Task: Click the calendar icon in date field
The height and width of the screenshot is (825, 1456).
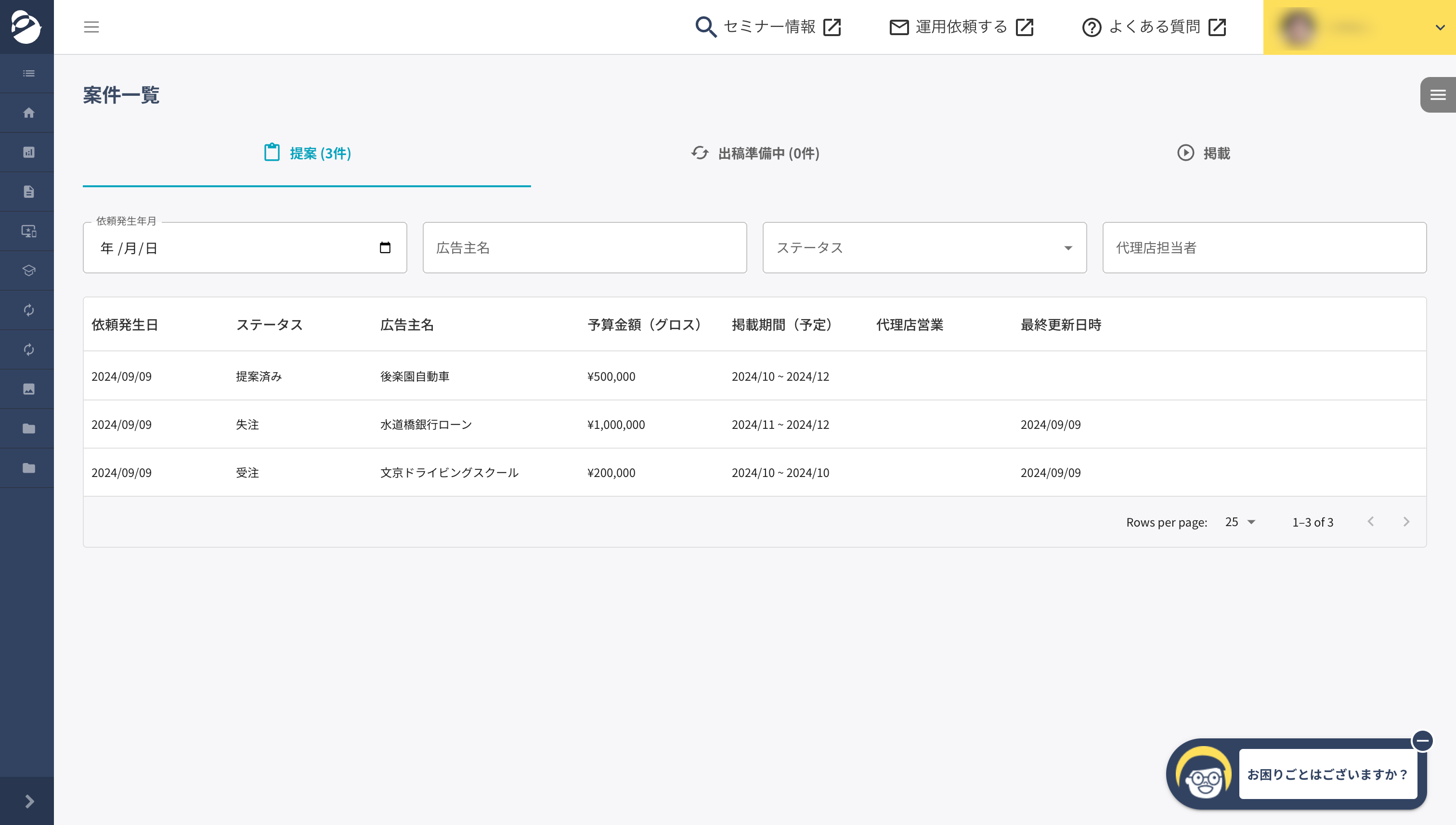Action: (x=385, y=247)
